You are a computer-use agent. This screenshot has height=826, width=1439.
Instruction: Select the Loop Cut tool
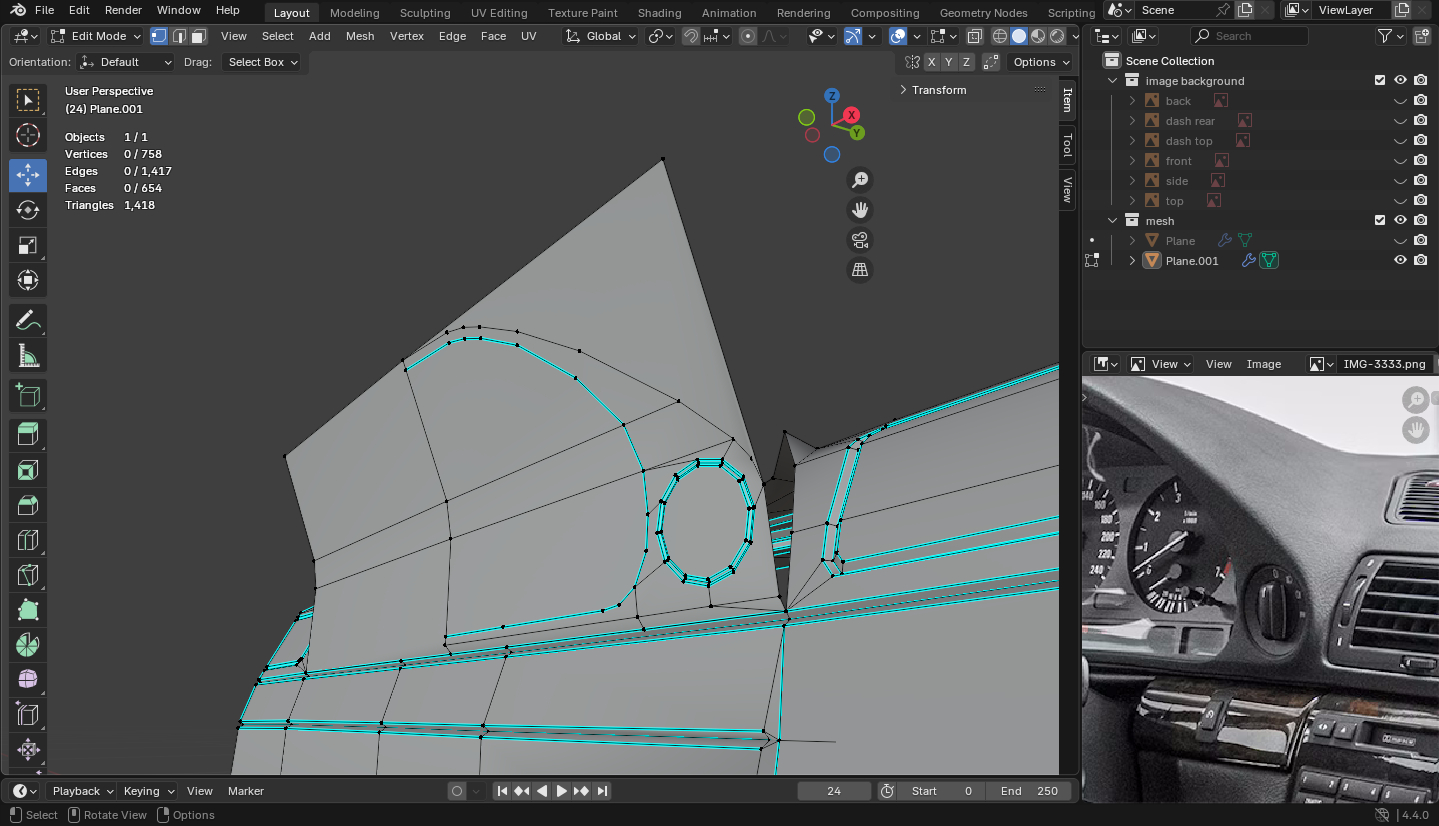point(28,540)
